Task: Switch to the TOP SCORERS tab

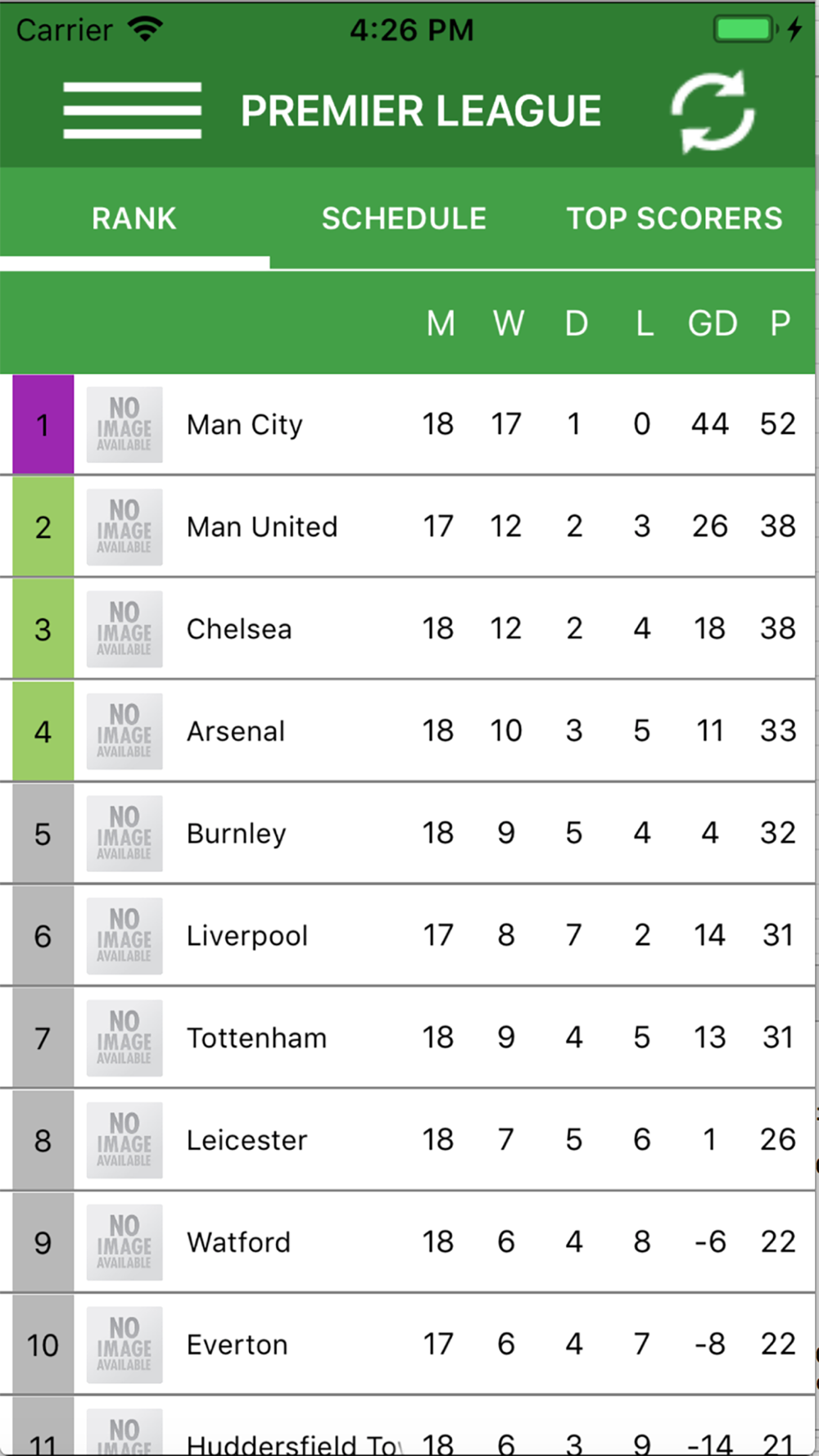Action: click(674, 219)
